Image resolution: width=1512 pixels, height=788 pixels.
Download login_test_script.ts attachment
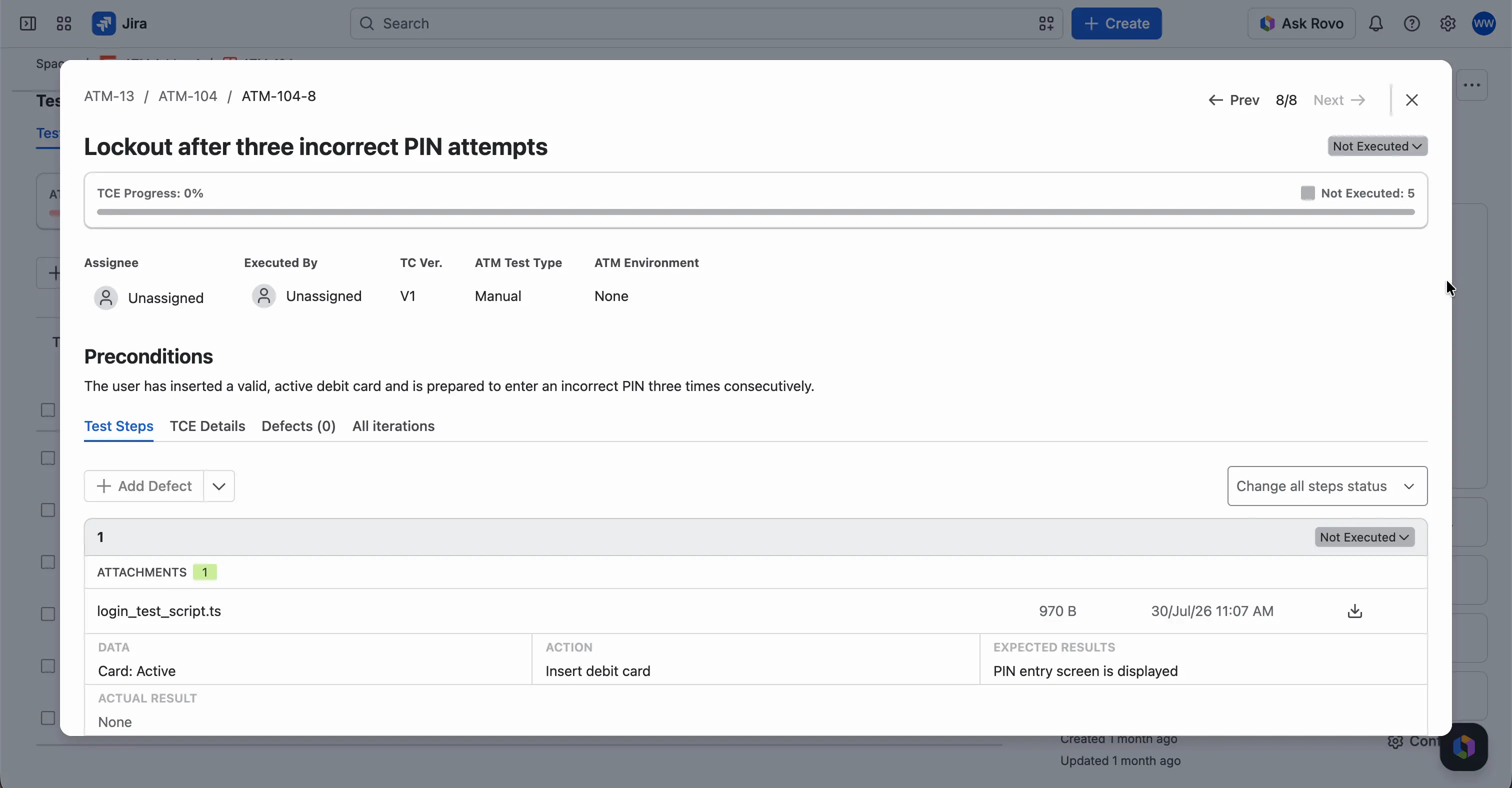pyautogui.click(x=1354, y=611)
